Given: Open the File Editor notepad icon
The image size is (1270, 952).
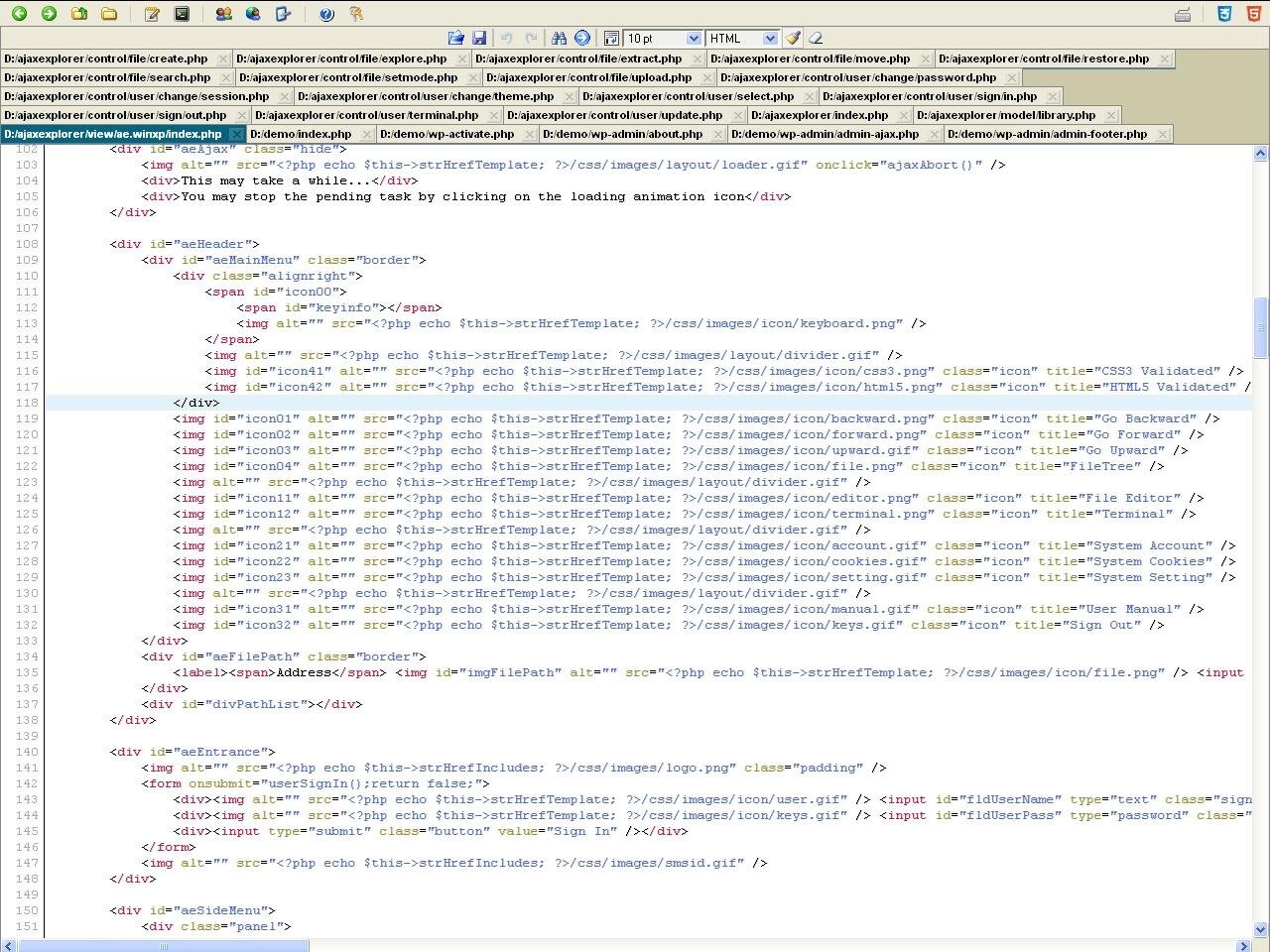Looking at the screenshot, I should (152, 14).
